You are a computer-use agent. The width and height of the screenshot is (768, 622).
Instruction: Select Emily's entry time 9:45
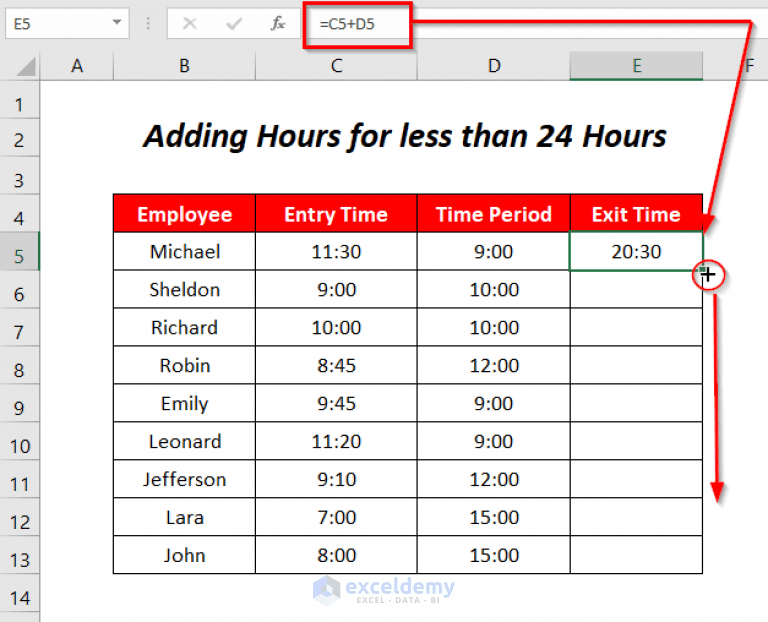tap(336, 403)
